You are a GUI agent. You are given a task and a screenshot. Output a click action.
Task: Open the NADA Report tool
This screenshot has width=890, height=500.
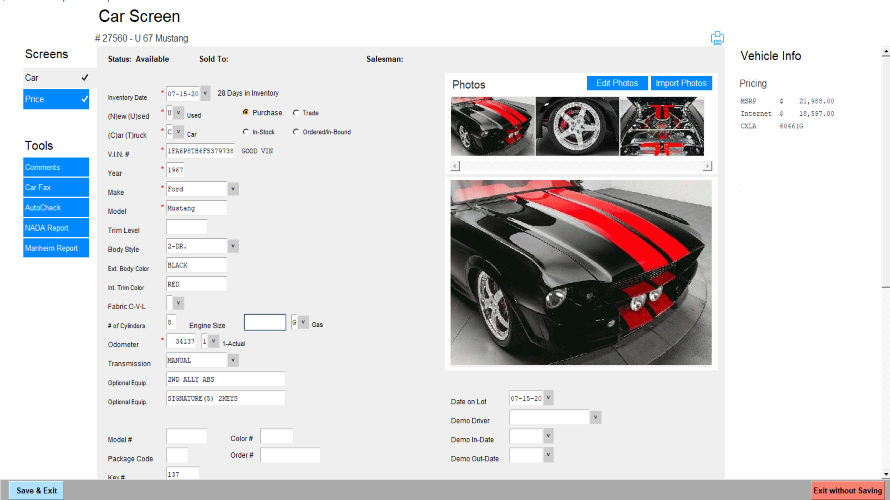56,228
